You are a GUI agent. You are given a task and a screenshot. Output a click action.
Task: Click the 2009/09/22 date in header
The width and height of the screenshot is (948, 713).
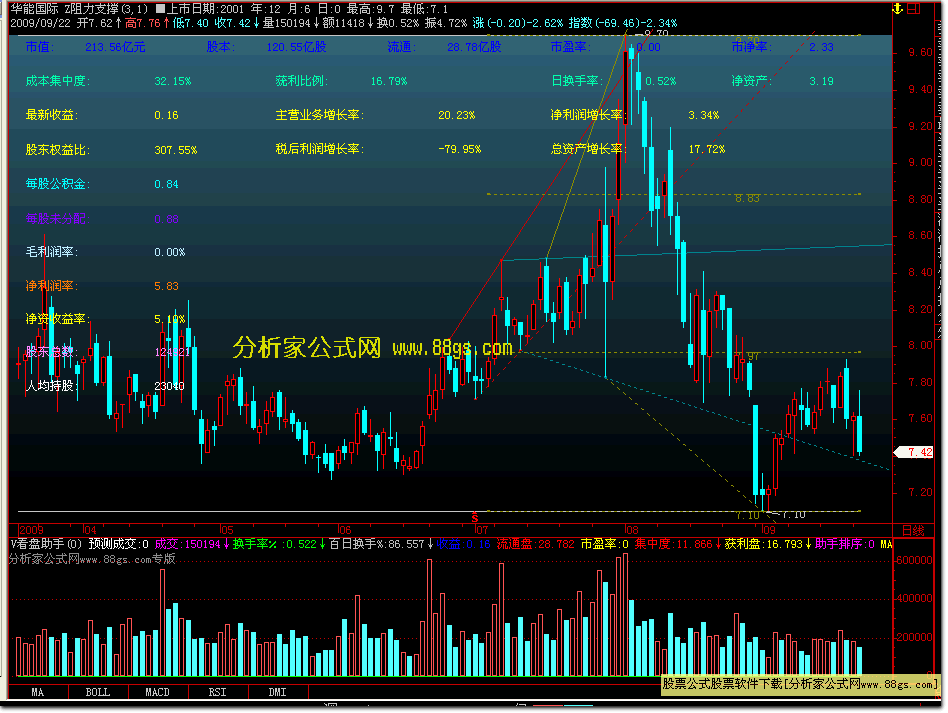coord(40,23)
